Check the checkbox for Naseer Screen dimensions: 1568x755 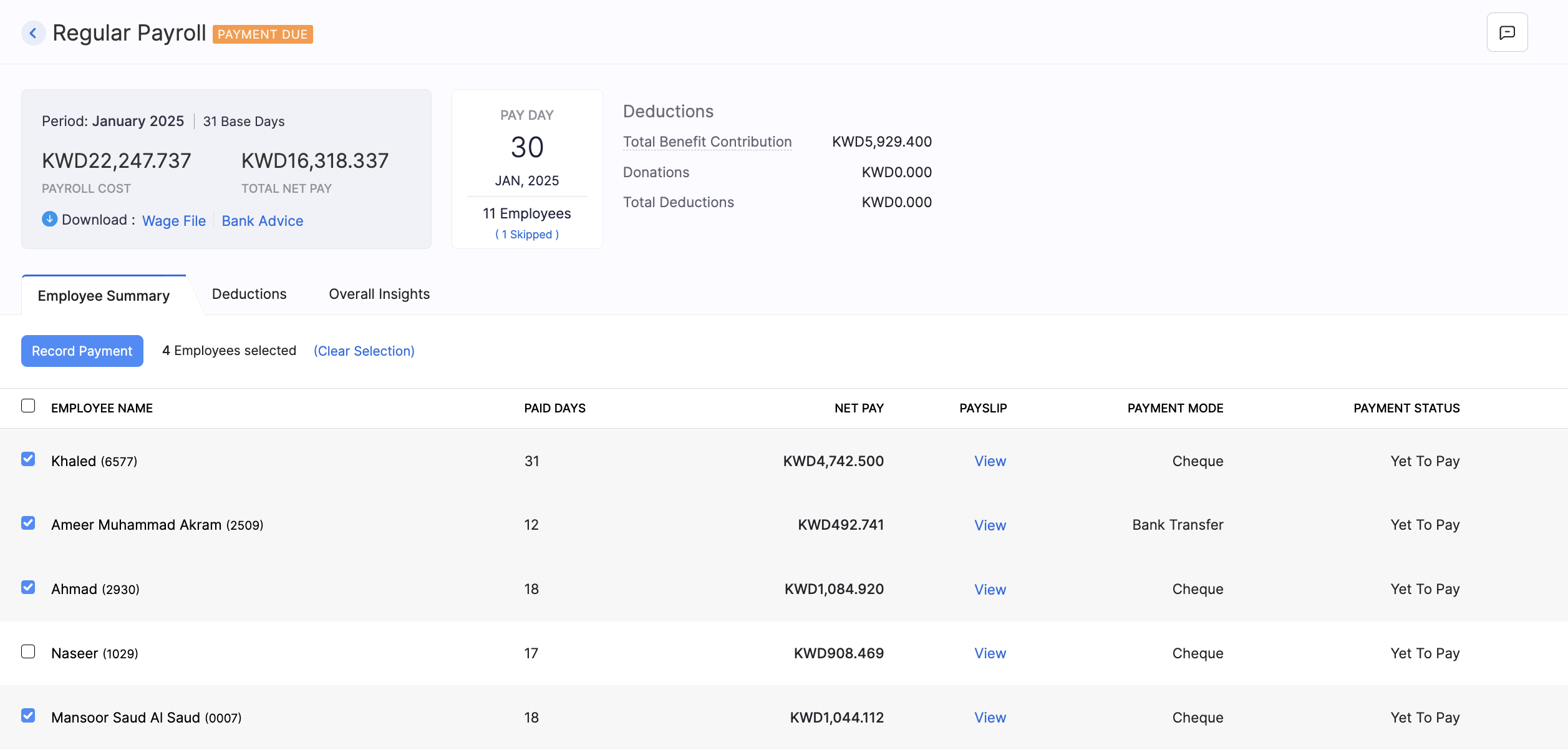(28, 652)
